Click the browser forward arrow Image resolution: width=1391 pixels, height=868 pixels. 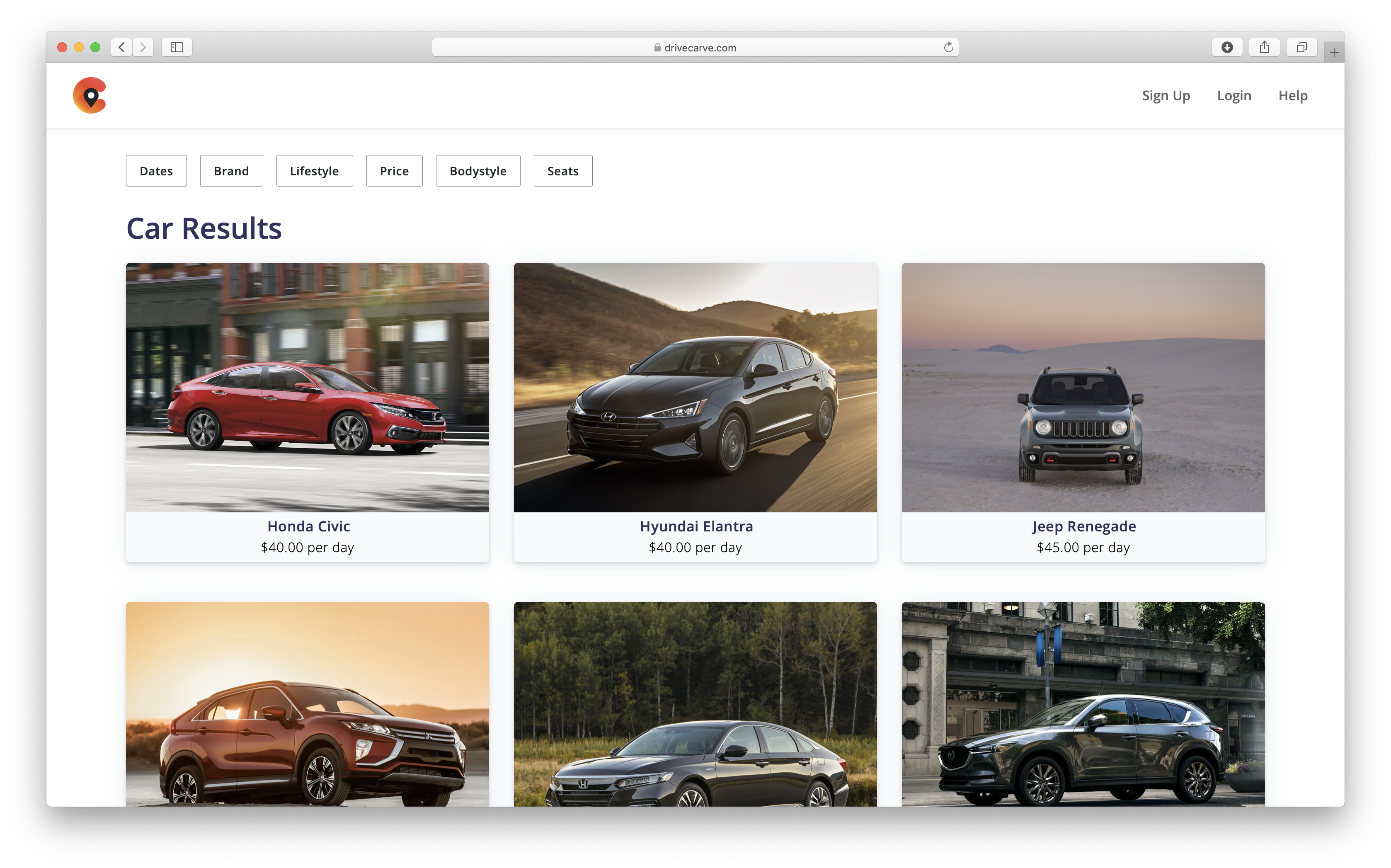coord(143,47)
